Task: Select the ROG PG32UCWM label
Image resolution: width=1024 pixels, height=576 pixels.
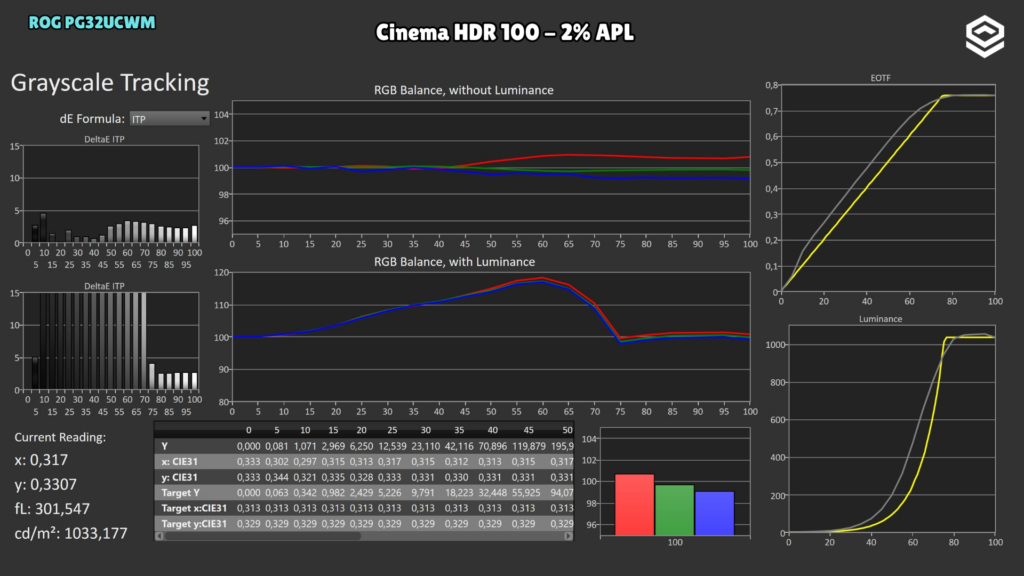Action: [x=92, y=23]
